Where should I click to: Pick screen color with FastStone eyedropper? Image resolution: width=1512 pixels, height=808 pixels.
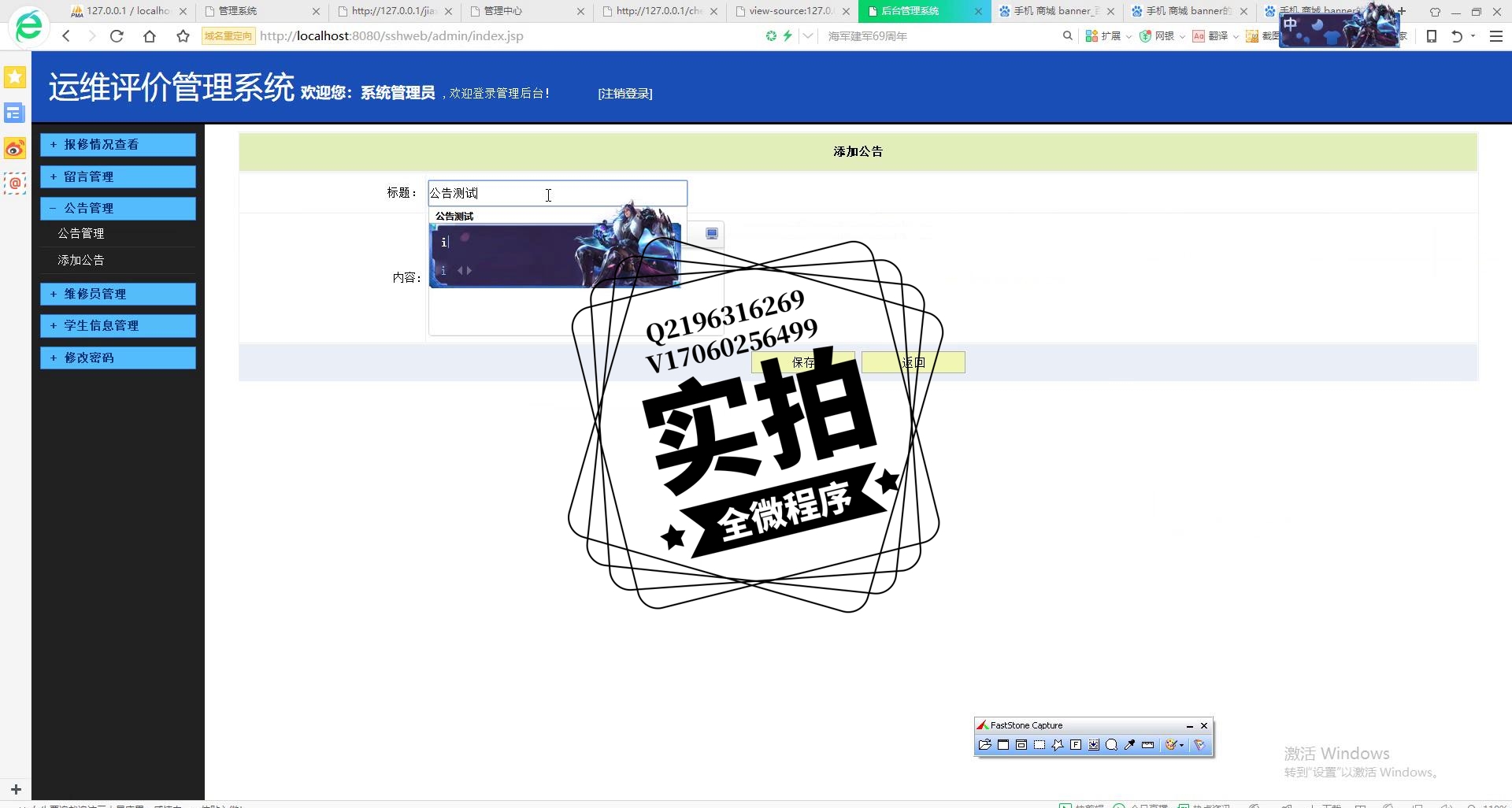(x=1130, y=745)
